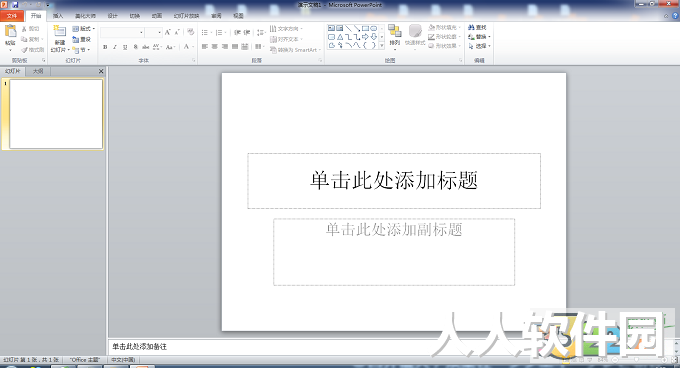Click the 转换为 SmartArt button

click(x=295, y=50)
